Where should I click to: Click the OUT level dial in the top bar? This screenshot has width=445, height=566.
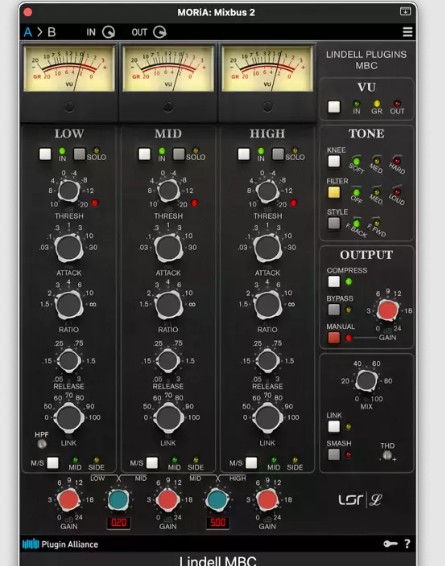[x=160, y=32]
